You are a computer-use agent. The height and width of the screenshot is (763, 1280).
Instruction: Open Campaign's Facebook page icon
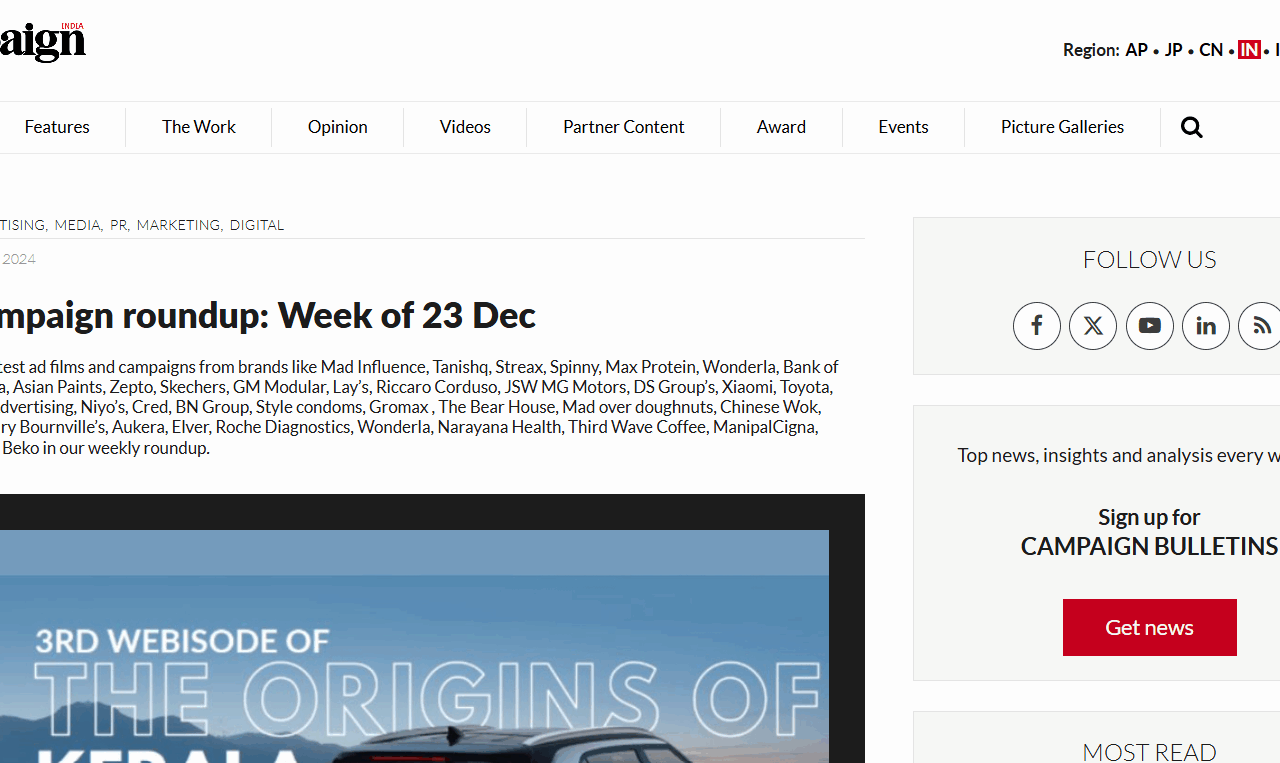pyautogui.click(x=1037, y=326)
